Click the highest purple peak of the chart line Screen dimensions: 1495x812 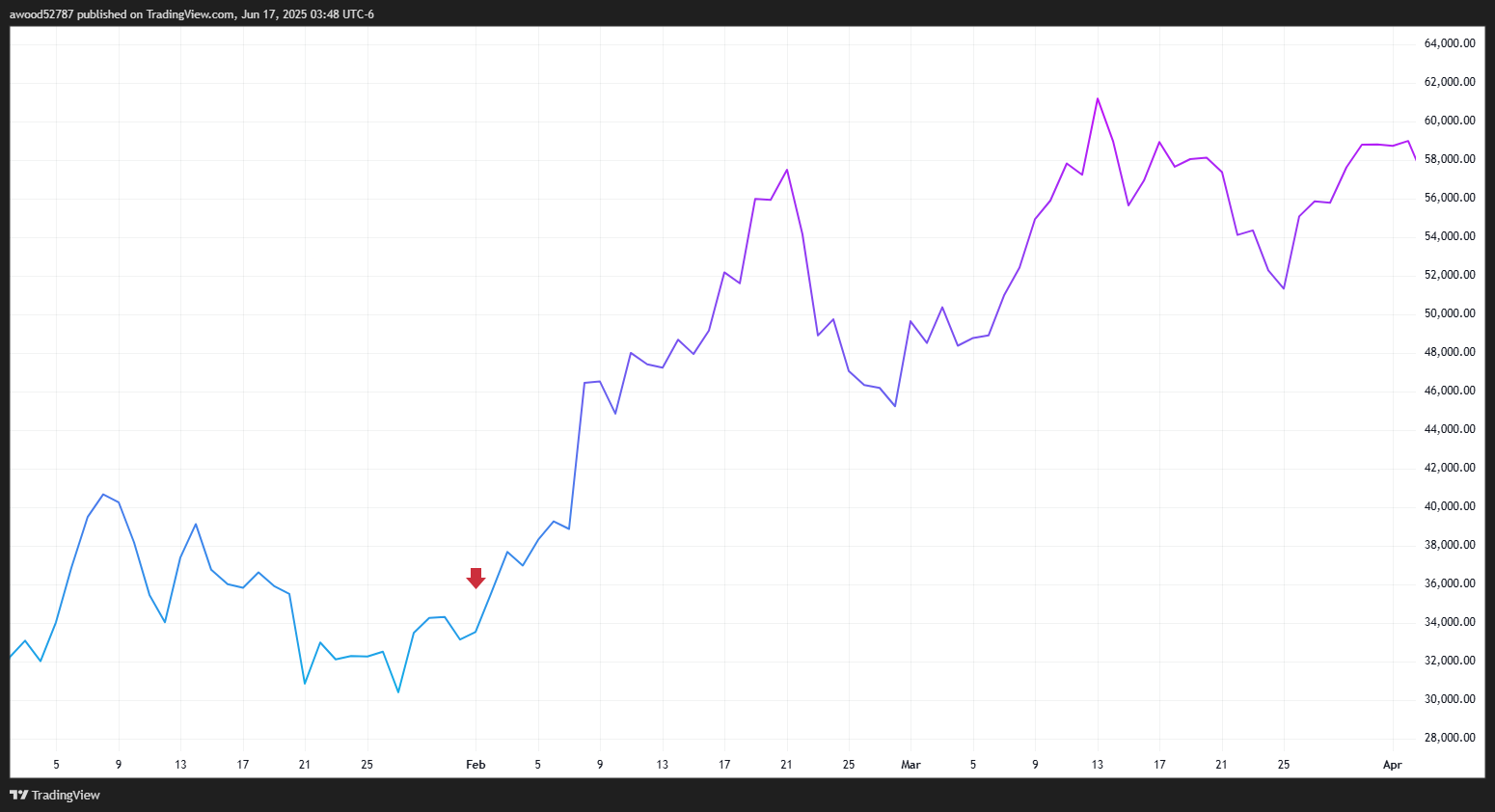tap(1098, 98)
